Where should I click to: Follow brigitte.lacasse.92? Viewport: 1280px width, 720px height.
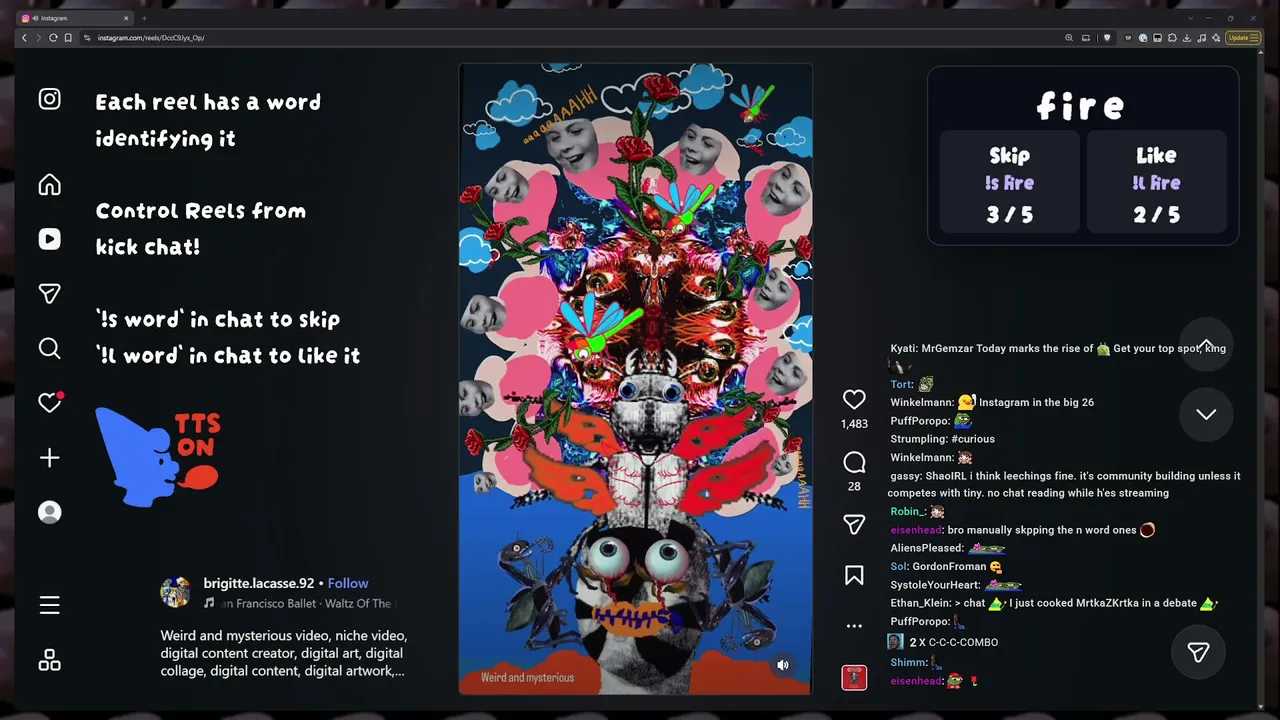coord(348,583)
